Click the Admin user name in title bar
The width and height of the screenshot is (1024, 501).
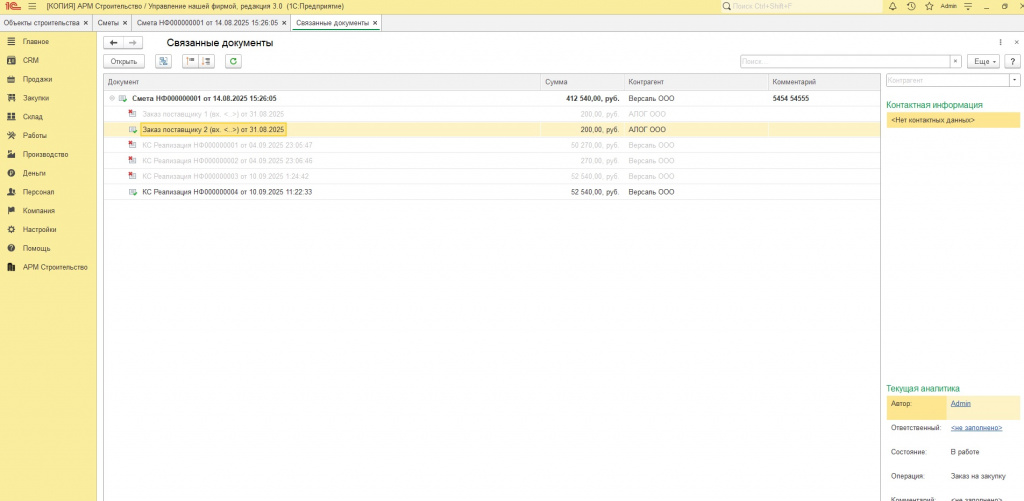coord(948,6)
